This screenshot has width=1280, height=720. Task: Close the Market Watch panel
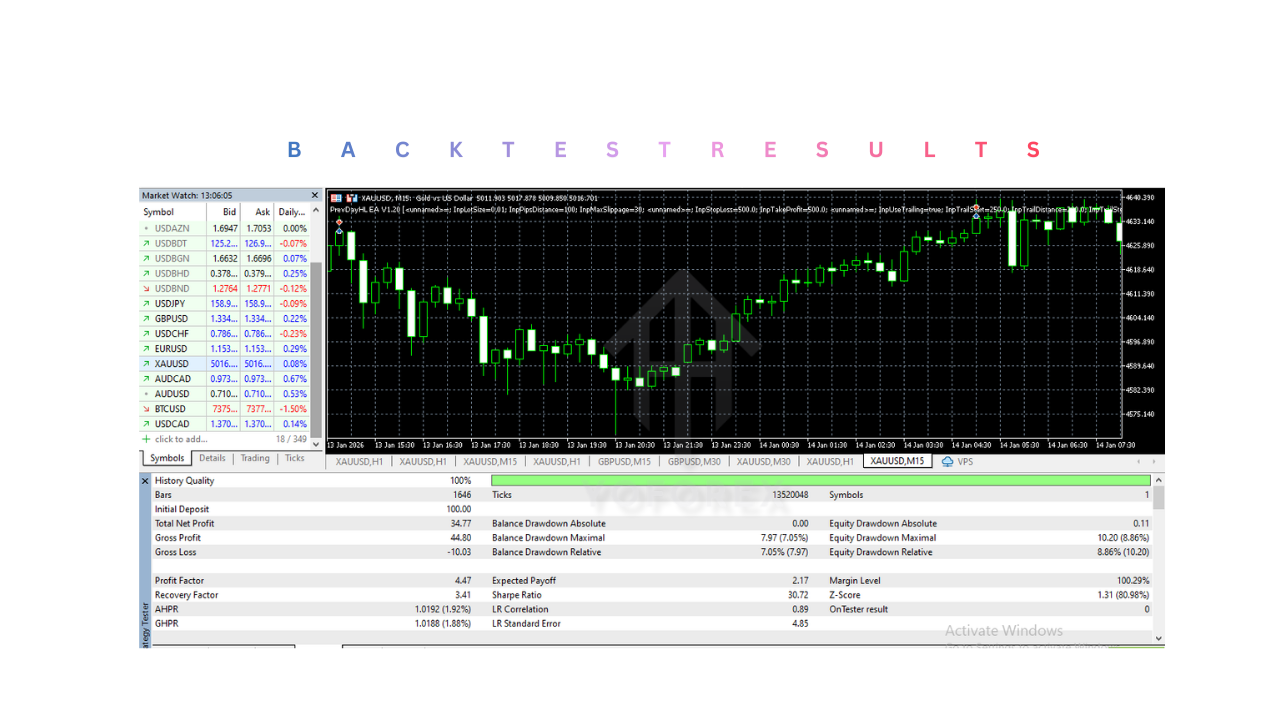point(315,196)
